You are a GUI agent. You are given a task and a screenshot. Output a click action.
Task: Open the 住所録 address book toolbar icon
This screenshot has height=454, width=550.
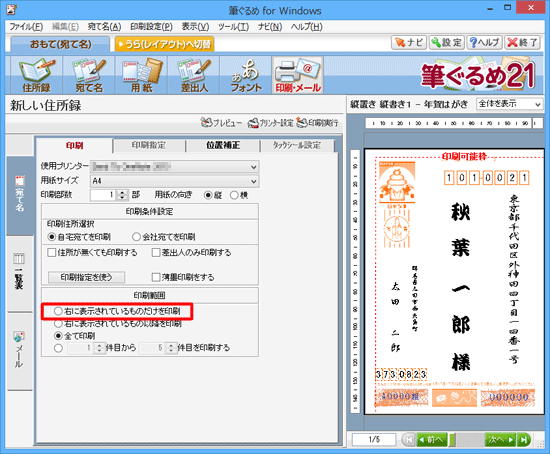point(36,75)
